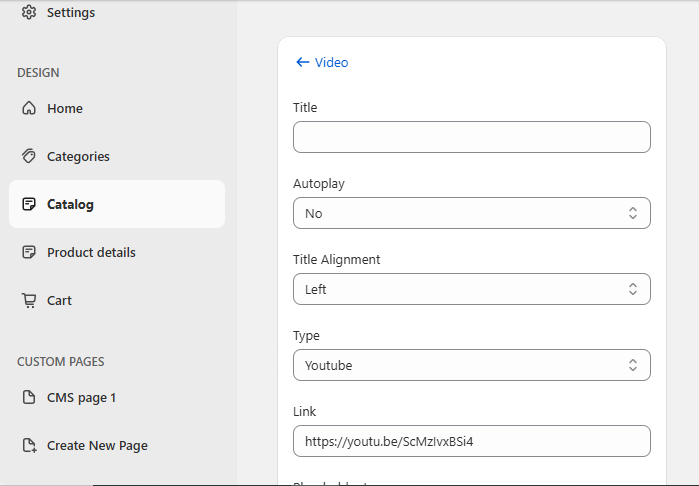The height and width of the screenshot is (486, 699).
Task: Click the Title Alignment dropdown arrows
Action: 633,289
